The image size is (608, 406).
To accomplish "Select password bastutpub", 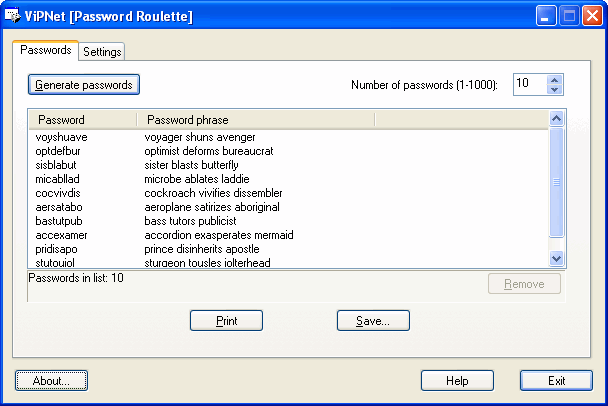I will pos(59,221).
